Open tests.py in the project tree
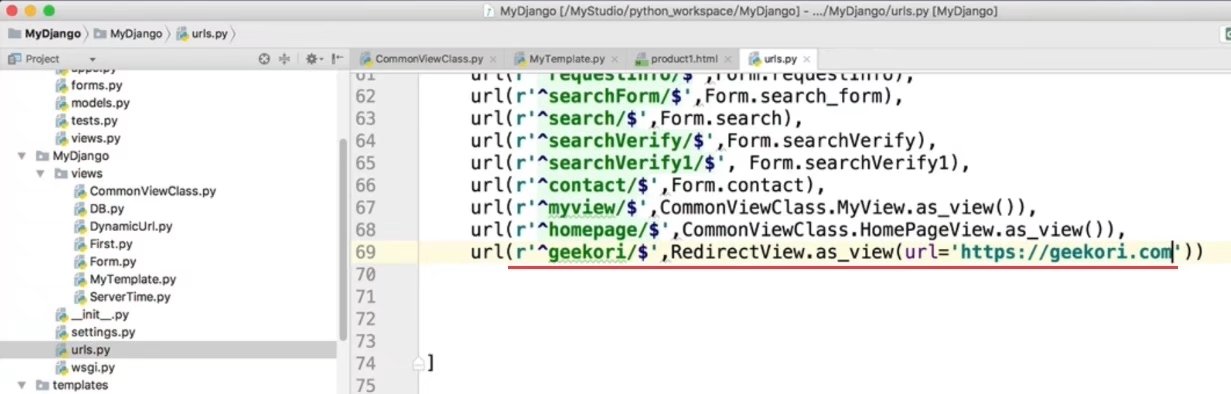The image size is (1231, 394). click(94, 121)
